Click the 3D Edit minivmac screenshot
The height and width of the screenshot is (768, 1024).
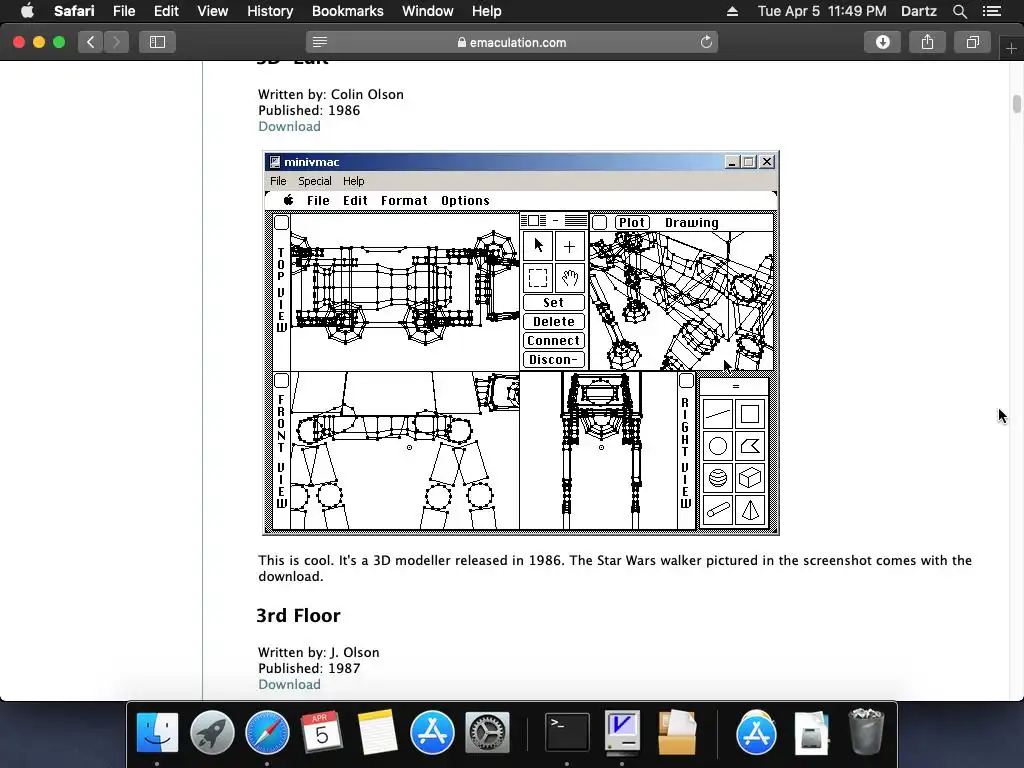[521, 343]
